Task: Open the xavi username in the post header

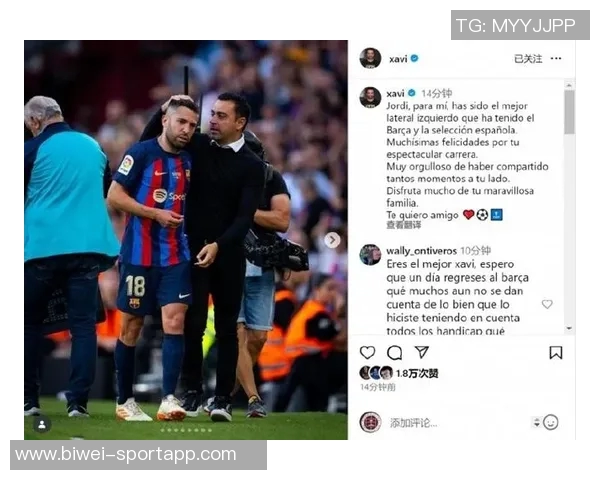Action: point(398,59)
